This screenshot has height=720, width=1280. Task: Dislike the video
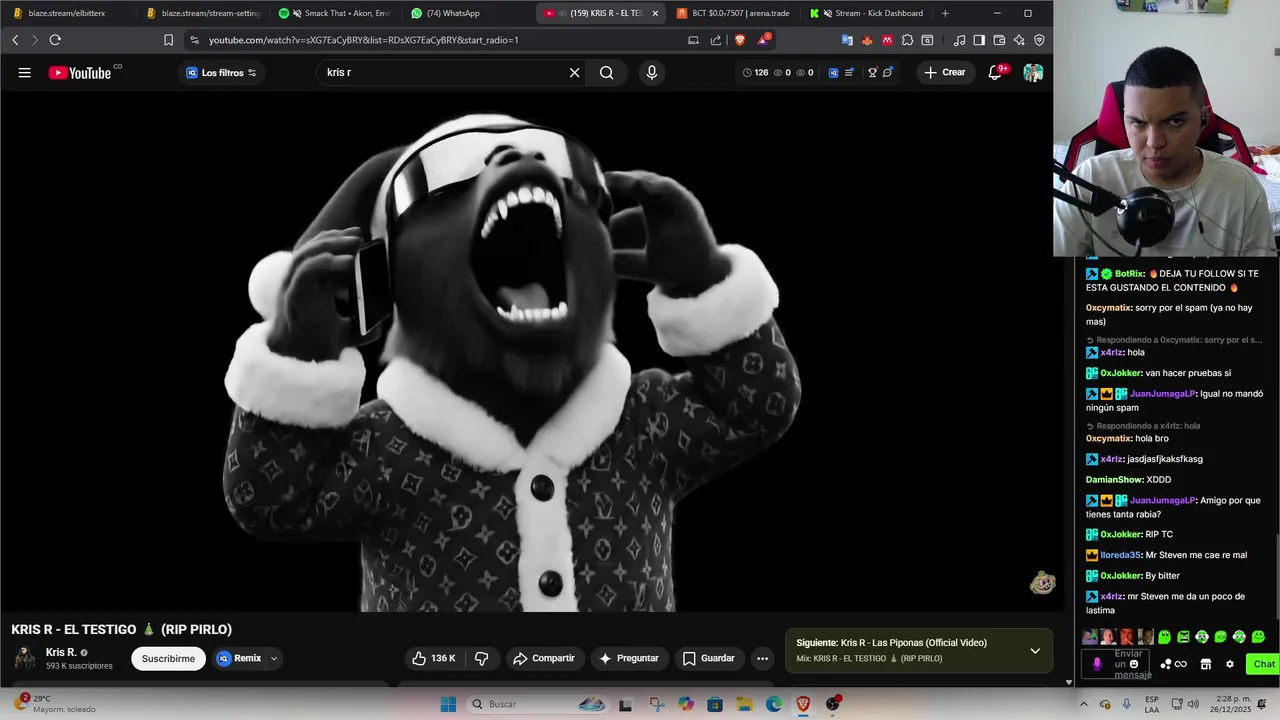481,658
